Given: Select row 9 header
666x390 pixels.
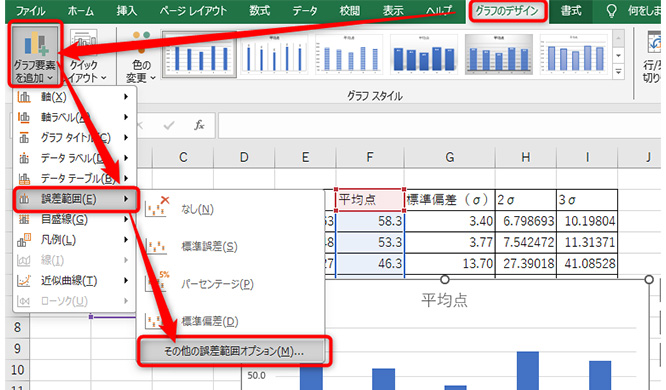Looking at the screenshot, I should click(x=17, y=348).
